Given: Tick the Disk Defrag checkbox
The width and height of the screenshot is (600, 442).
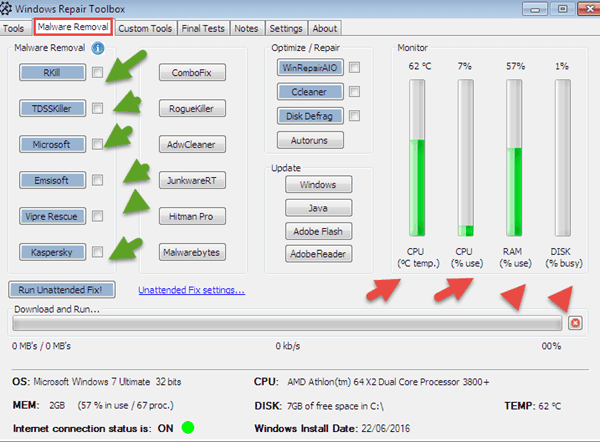Looking at the screenshot, I should [x=355, y=116].
